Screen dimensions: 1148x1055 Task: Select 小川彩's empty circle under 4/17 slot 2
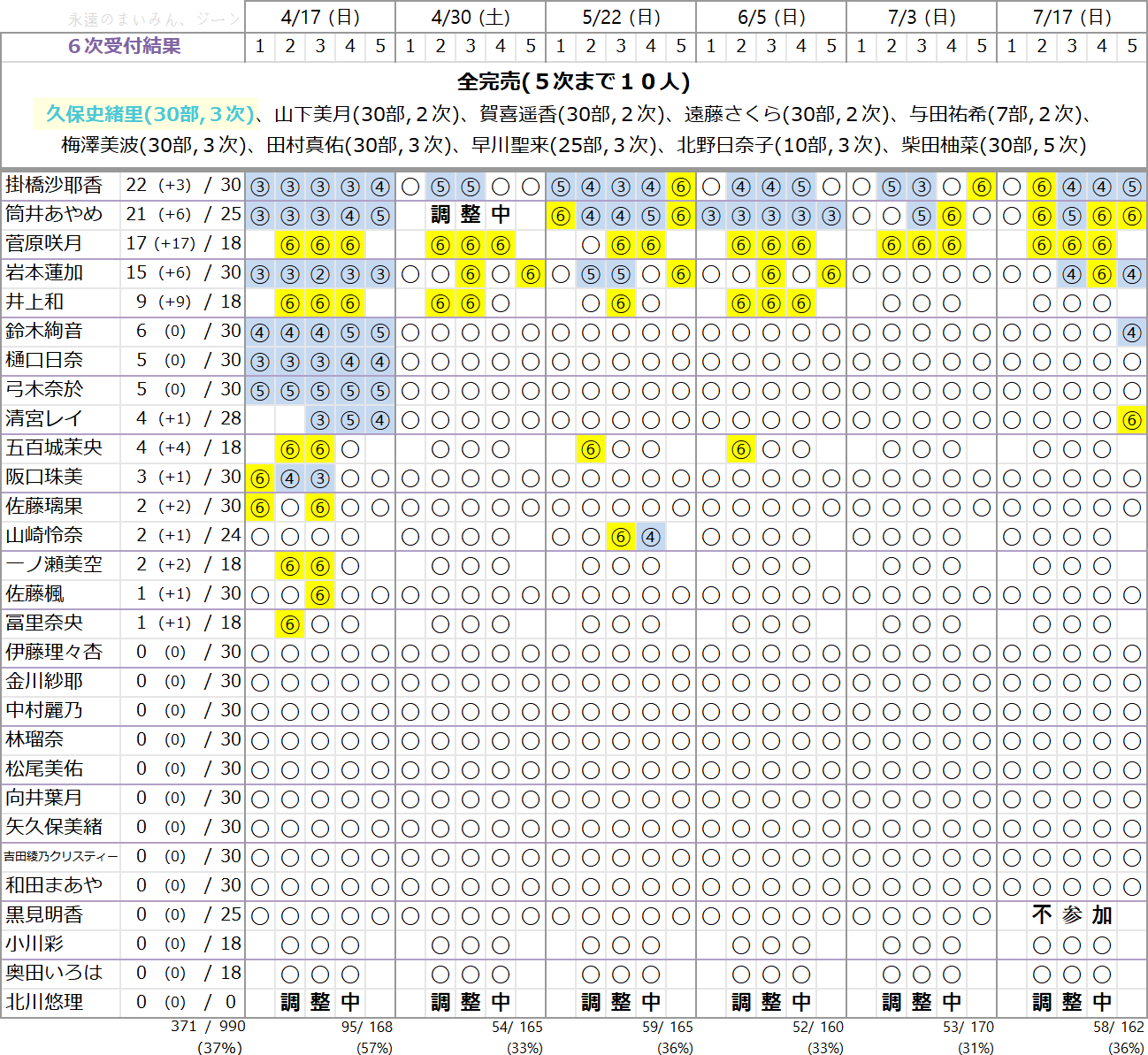[x=290, y=945]
